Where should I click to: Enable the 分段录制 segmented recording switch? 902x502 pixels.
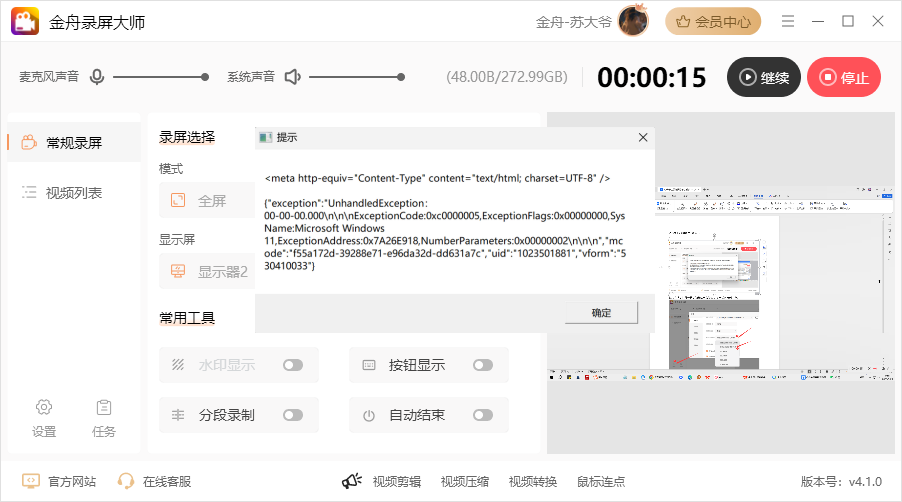[x=293, y=415]
